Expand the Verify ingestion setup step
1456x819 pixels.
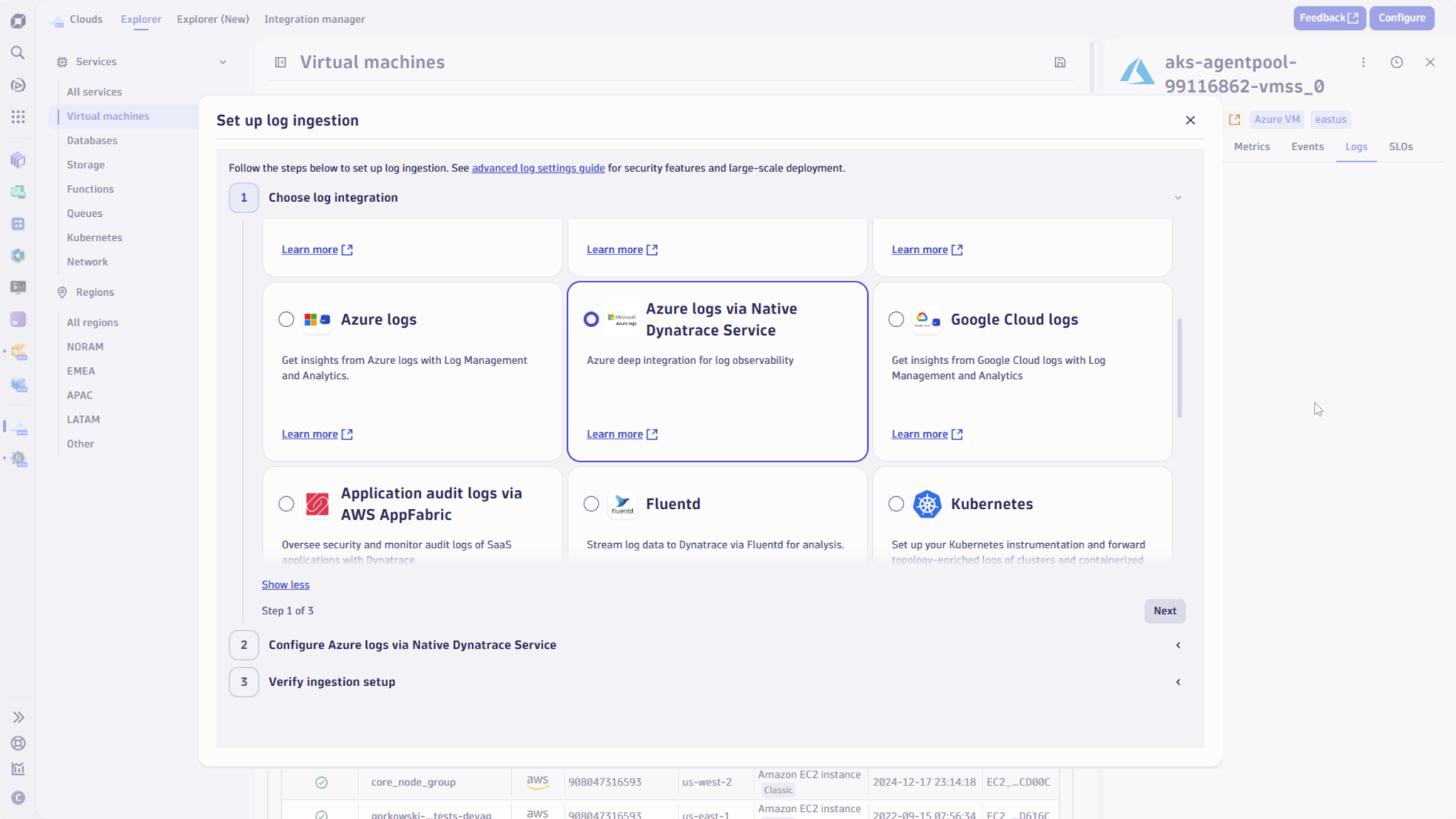1177,682
